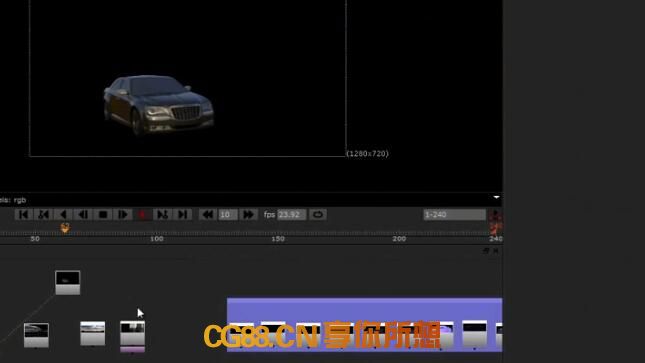Float the node graph pane
Image resolution: width=645 pixels, height=363 pixels.
pyautogui.click(x=486, y=251)
